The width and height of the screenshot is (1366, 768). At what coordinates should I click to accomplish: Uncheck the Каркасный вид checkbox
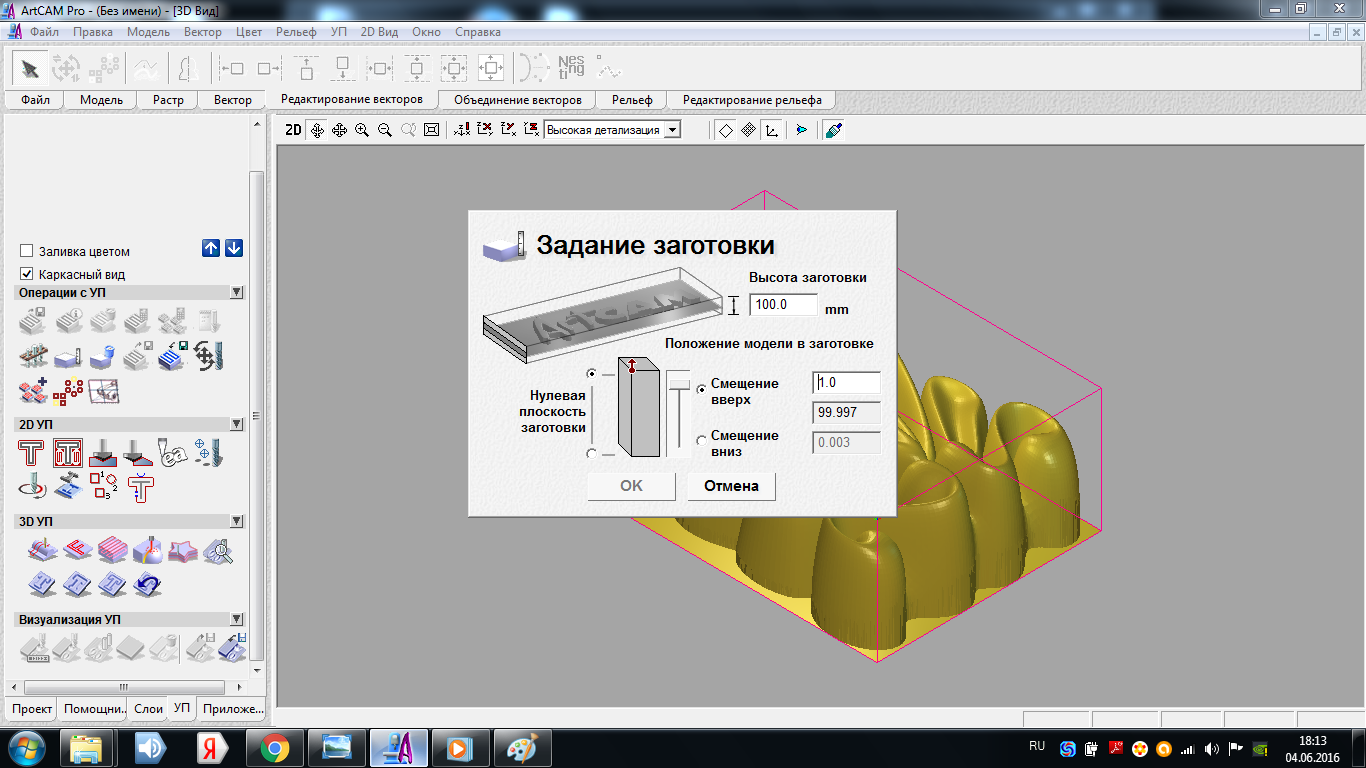click(x=27, y=274)
